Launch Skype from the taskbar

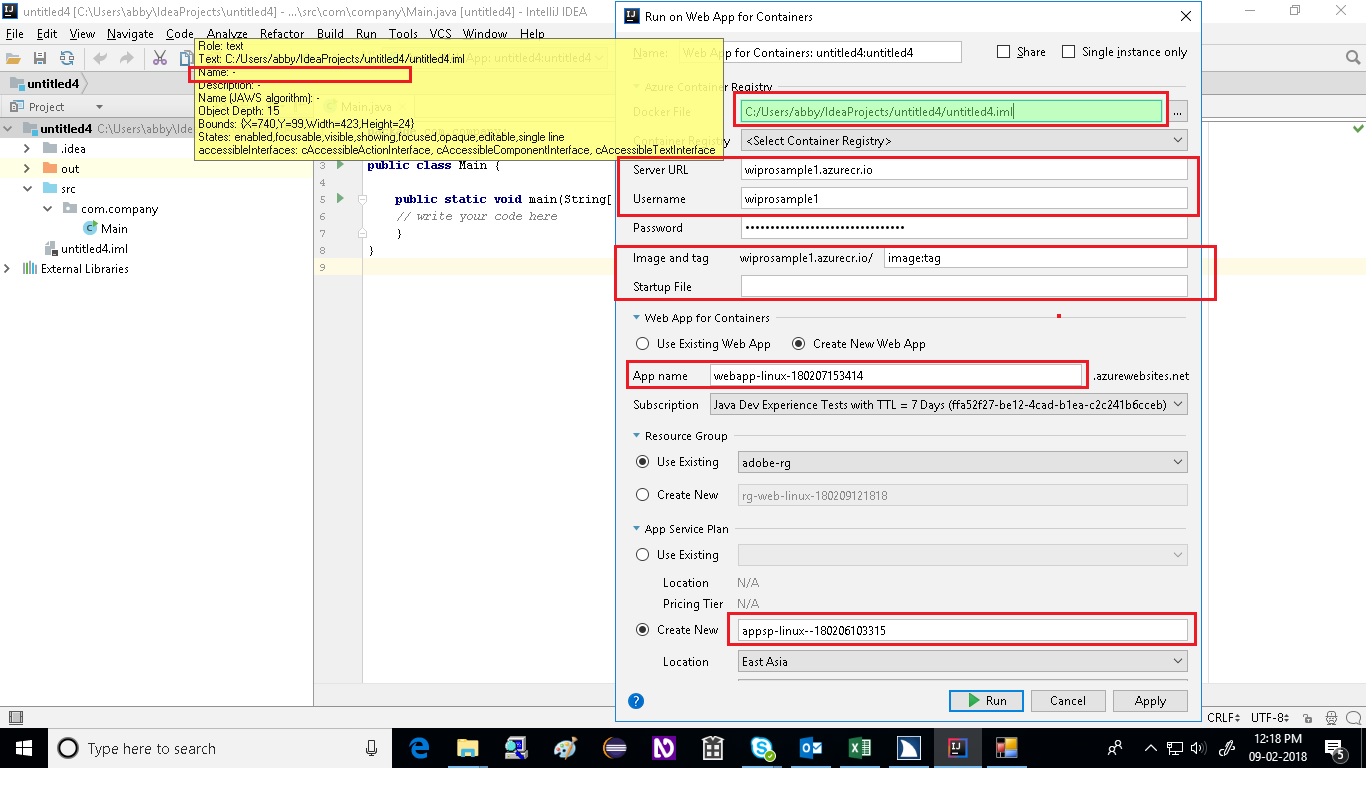click(762, 748)
